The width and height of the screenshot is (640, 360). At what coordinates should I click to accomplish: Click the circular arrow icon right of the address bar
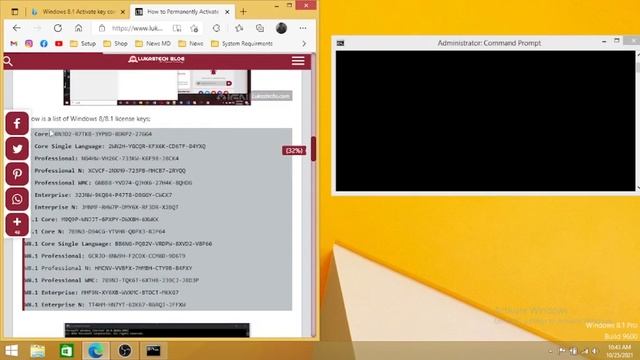coord(216,28)
